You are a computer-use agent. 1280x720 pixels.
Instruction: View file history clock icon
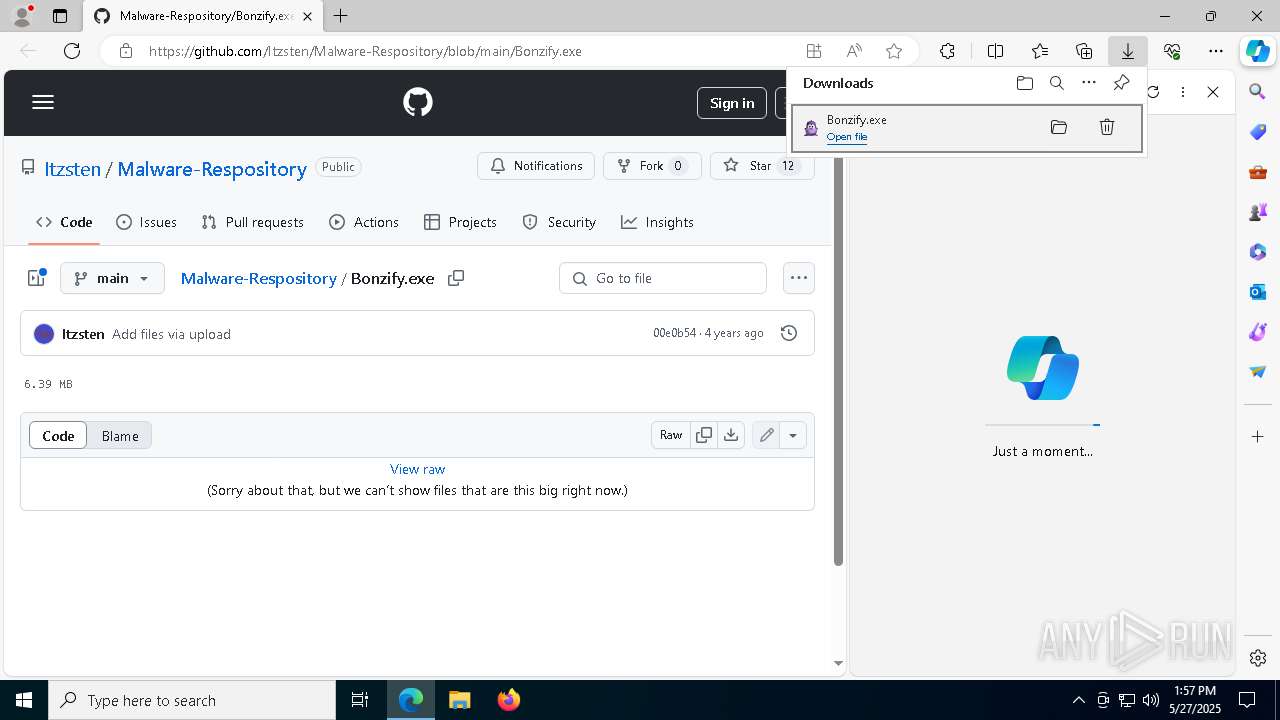[x=789, y=333]
